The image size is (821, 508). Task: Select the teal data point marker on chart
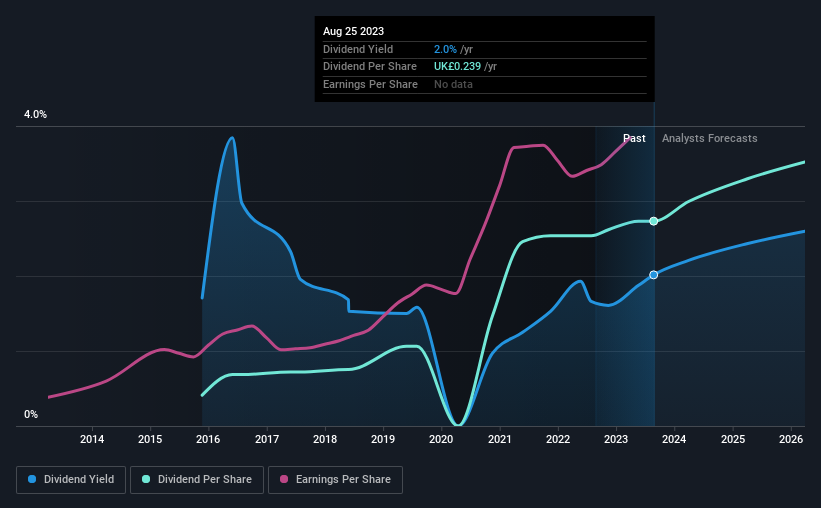[653, 221]
